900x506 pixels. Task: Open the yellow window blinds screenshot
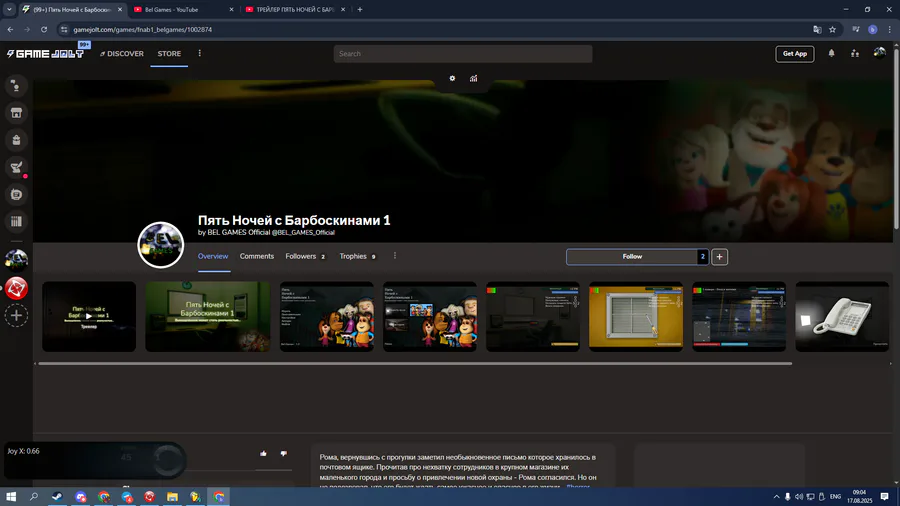[636, 316]
